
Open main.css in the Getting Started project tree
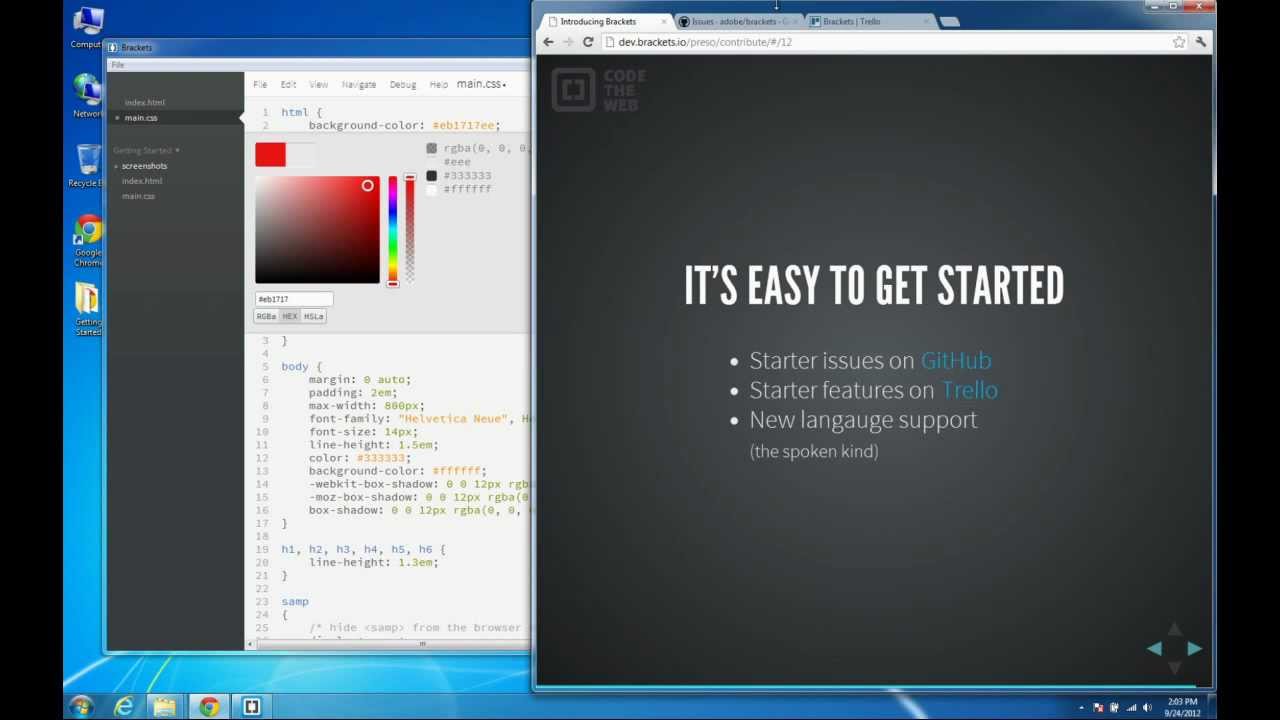tap(138, 196)
